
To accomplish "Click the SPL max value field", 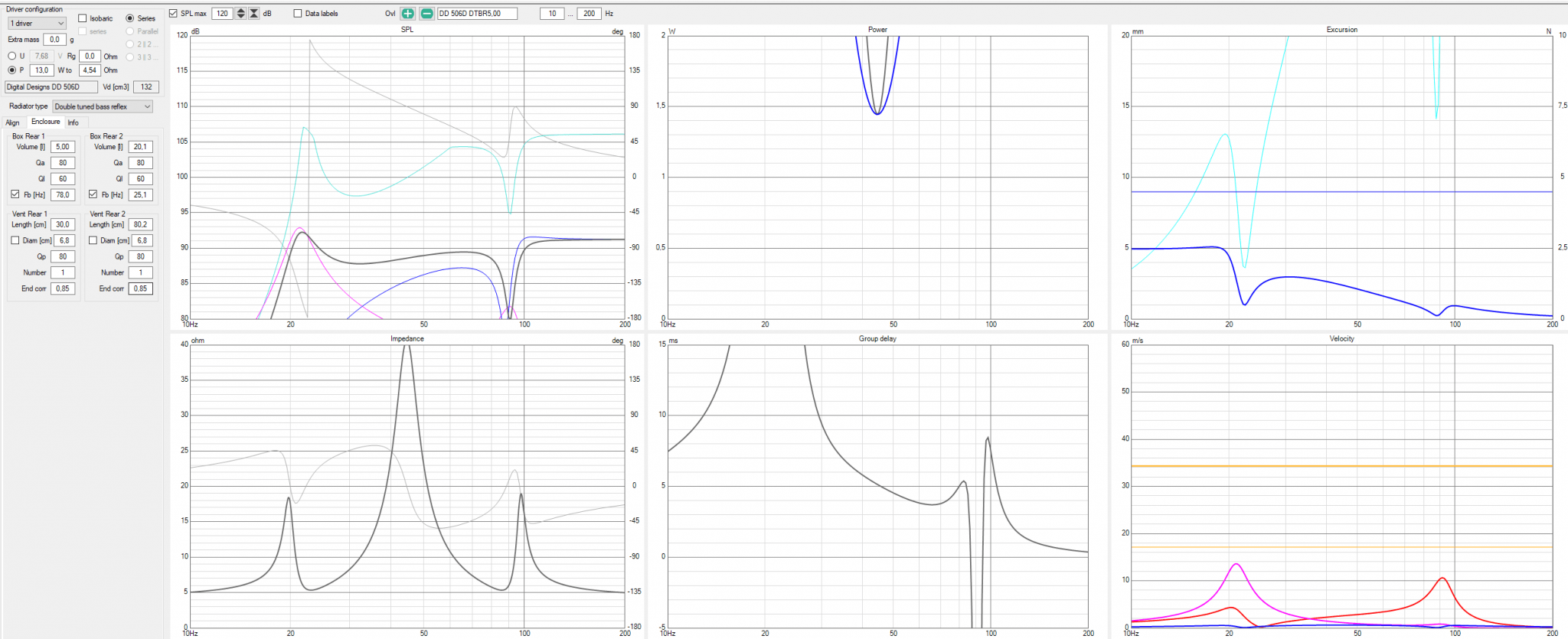I will point(222,14).
